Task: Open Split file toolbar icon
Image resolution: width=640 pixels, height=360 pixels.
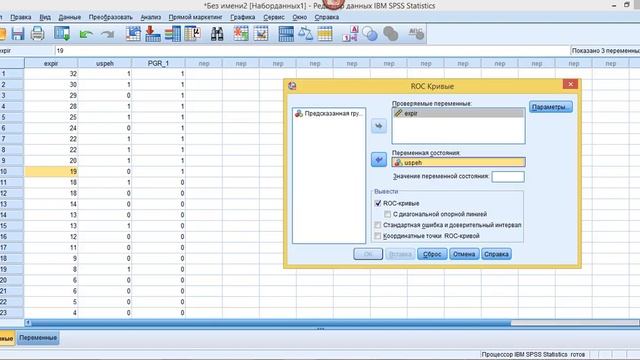Action: (x=286, y=34)
